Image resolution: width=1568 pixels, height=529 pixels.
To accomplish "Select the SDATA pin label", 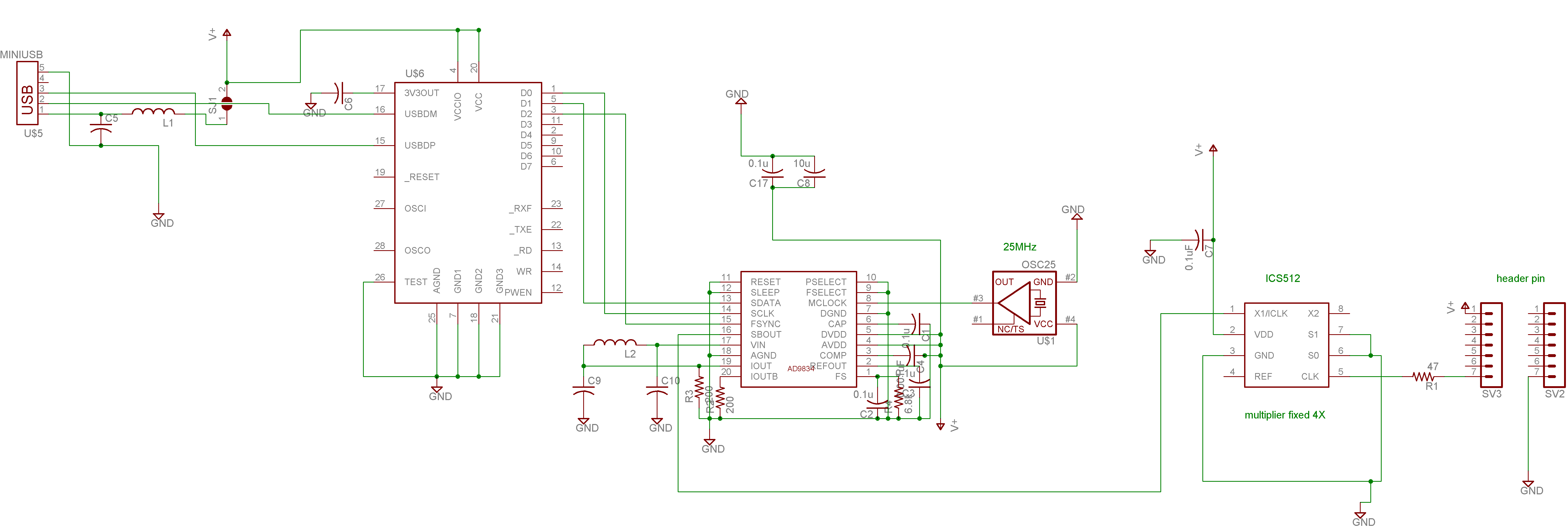I will [x=765, y=303].
